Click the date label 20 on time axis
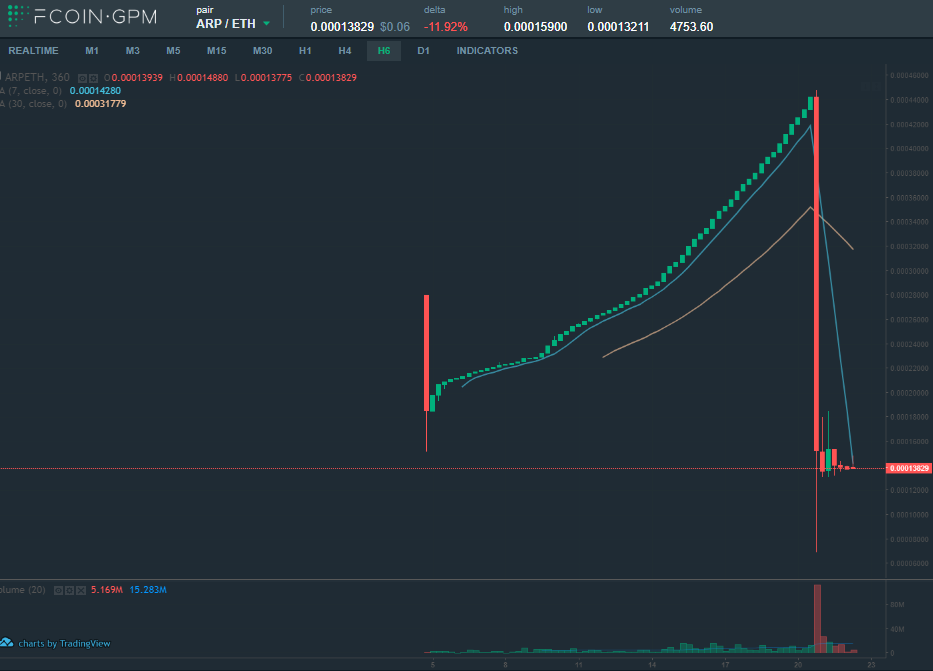This screenshot has width=933, height=671. coord(798,664)
